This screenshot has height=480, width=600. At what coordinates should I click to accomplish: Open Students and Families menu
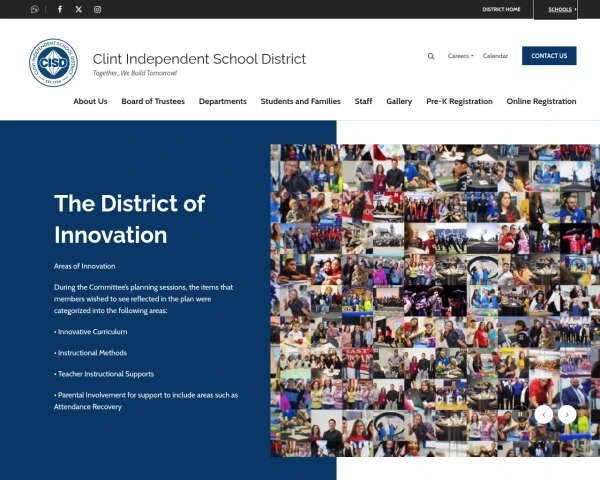300,101
